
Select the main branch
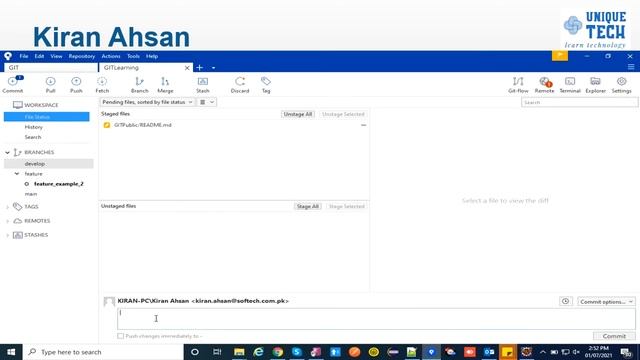coord(31,194)
